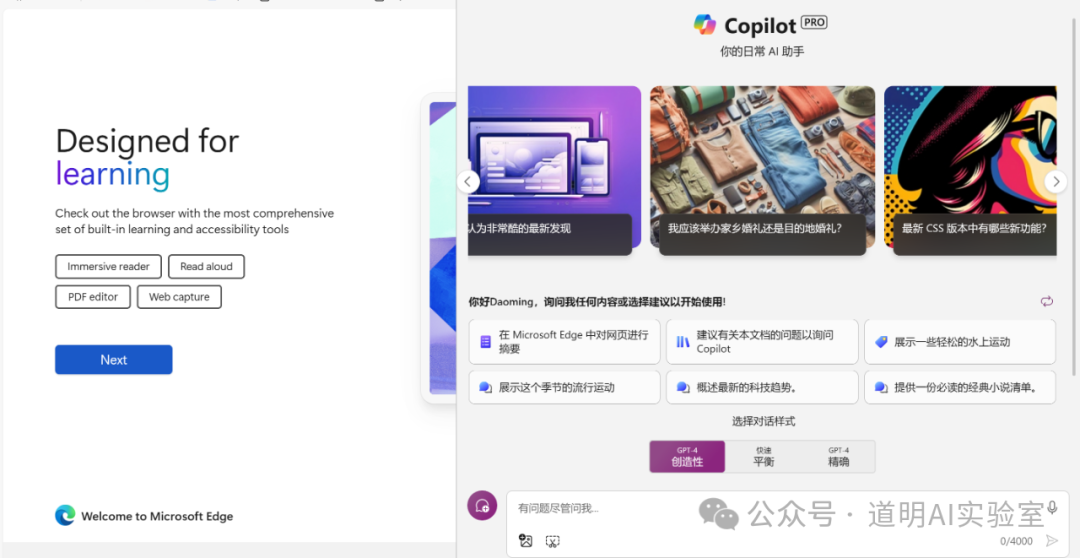Switch to 创造性 conversation style
Image resolution: width=1080 pixels, height=558 pixels.
(x=687, y=457)
